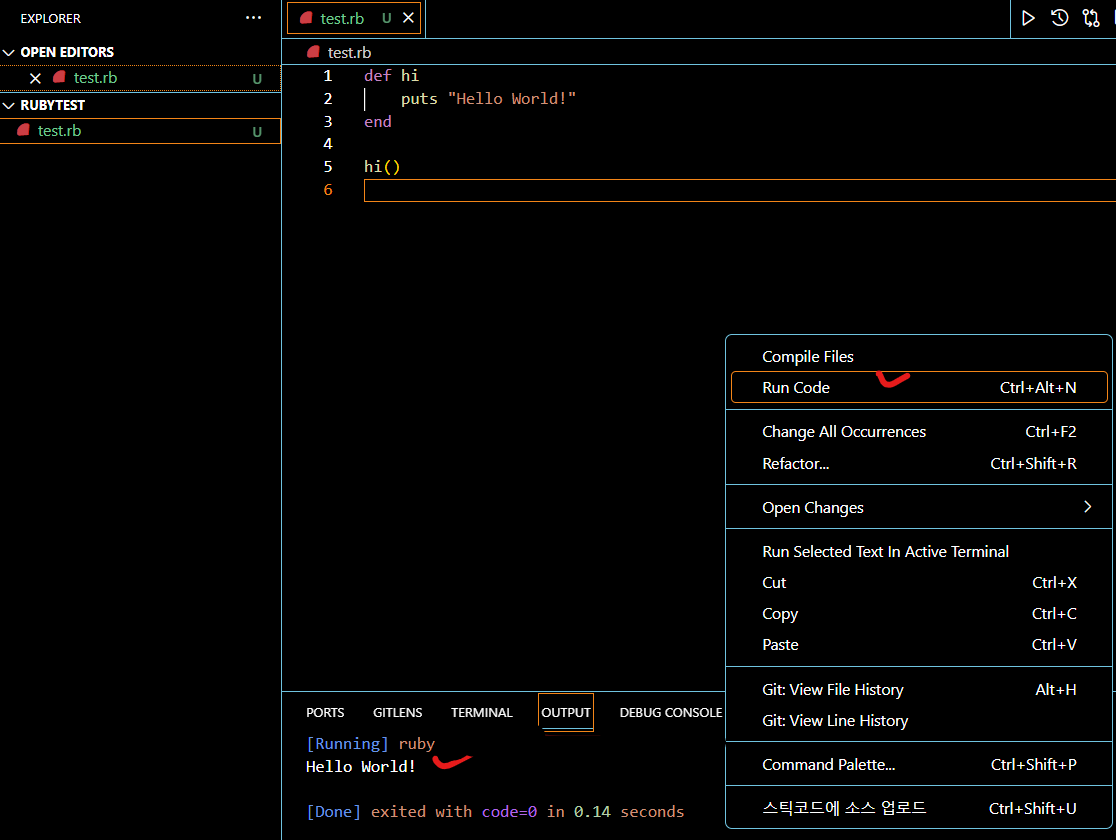This screenshot has width=1116, height=840.
Task: Click the EXPLORER panel title
Action: [x=51, y=19]
